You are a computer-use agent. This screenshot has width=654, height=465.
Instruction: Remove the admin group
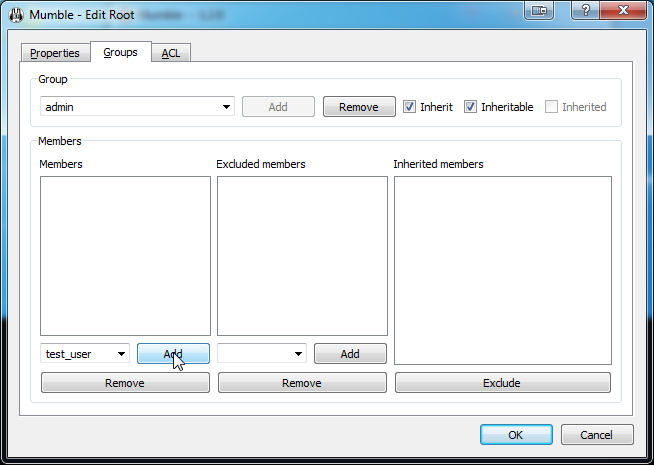[359, 107]
